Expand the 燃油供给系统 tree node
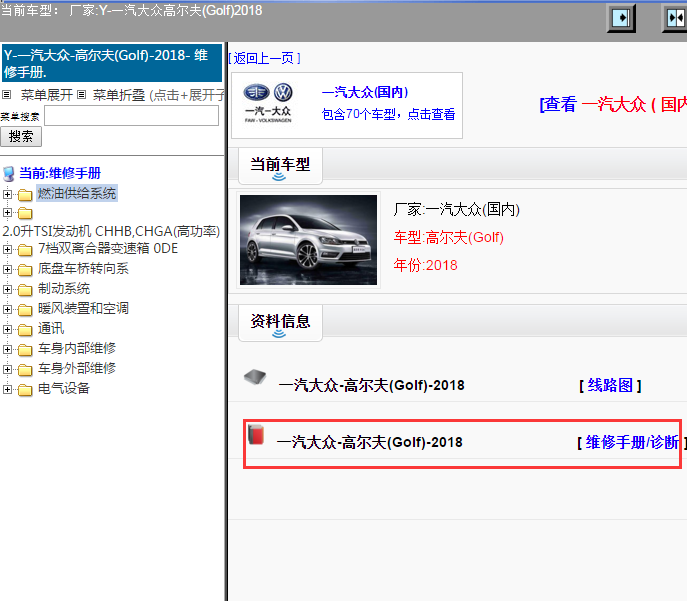The width and height of the screenshot is (687, 601). tap(7, 194)
